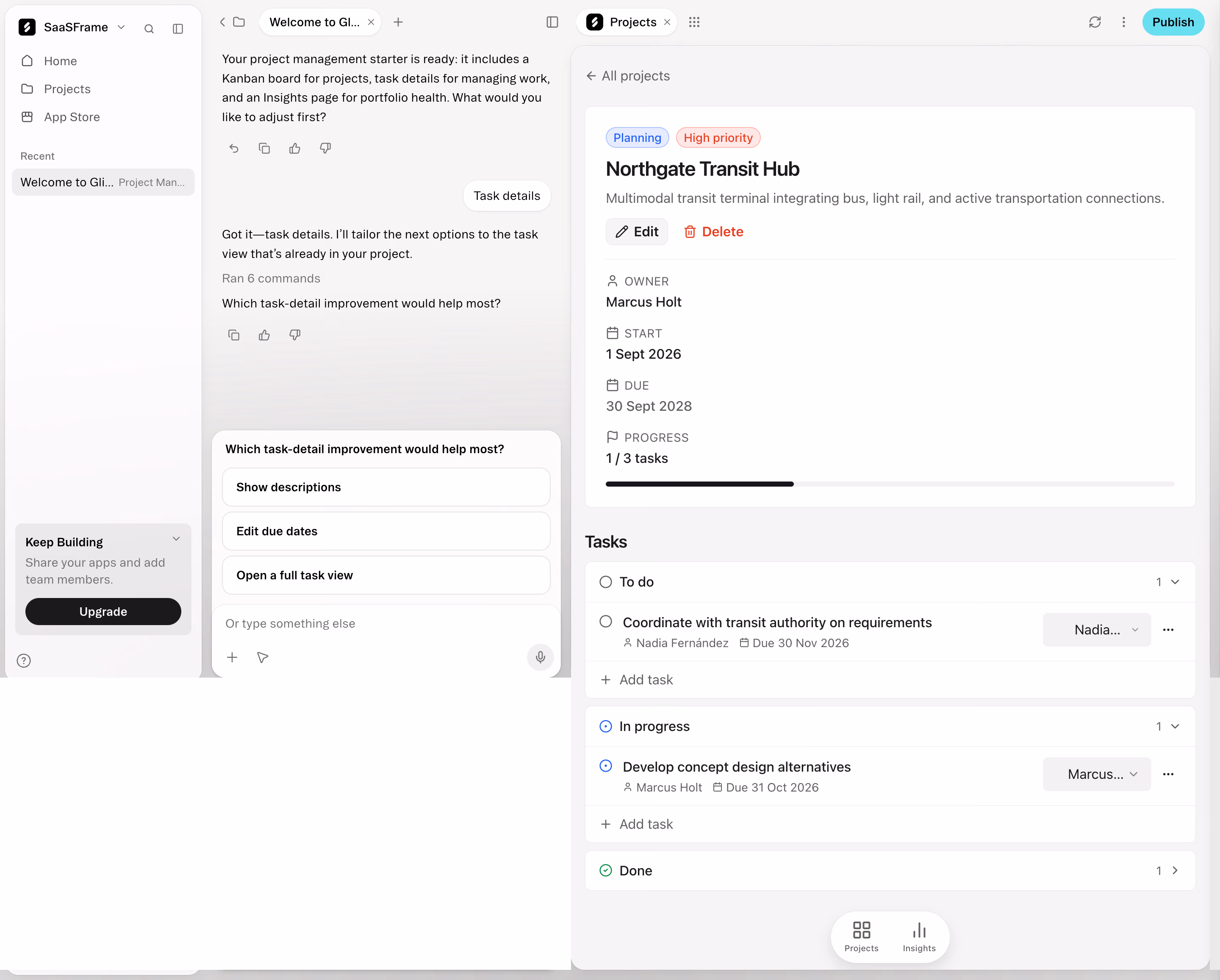Thumbs up the 'Which task-detail improvement' reply

[264, 335]
